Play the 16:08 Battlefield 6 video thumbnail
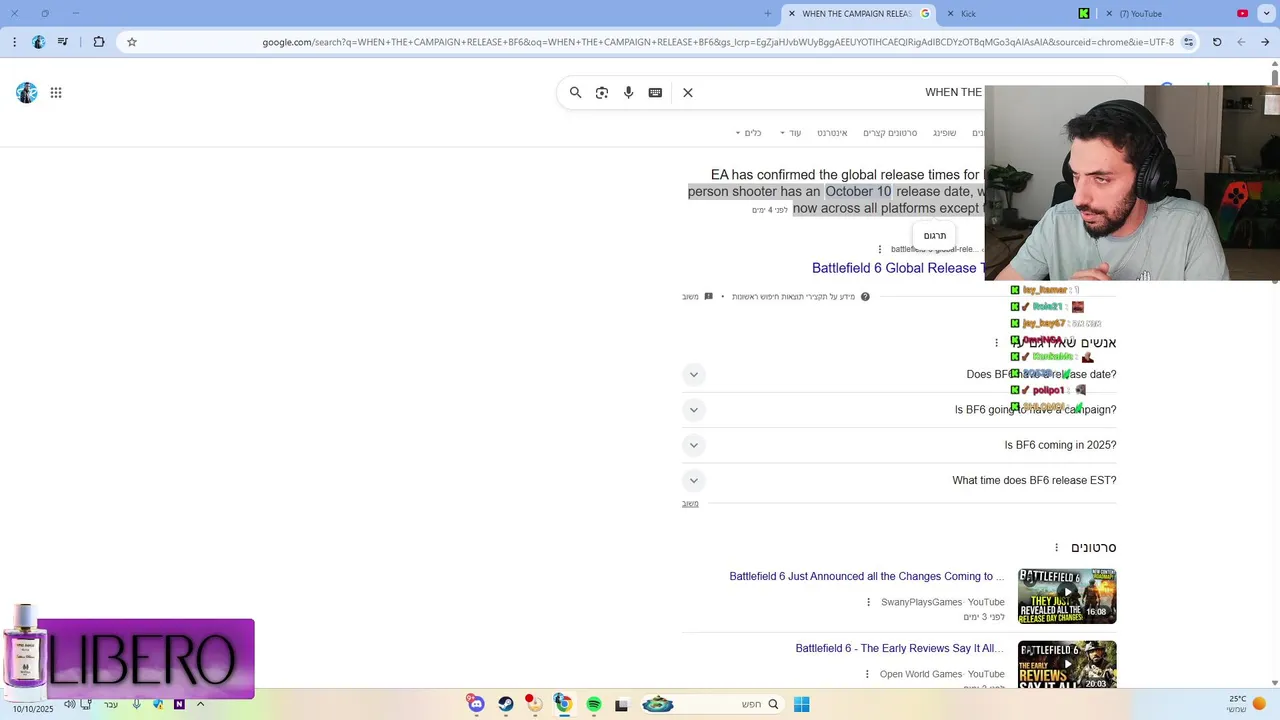Screen dimensions: 1280x720 point(1067,596)
